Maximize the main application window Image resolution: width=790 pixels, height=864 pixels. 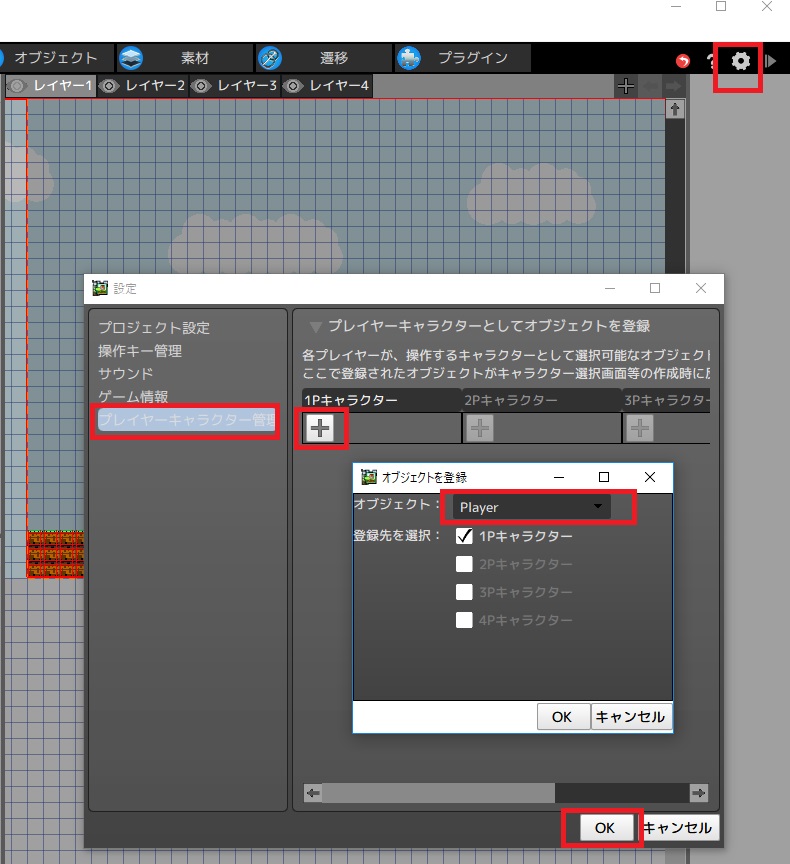[x=721, y=6]
